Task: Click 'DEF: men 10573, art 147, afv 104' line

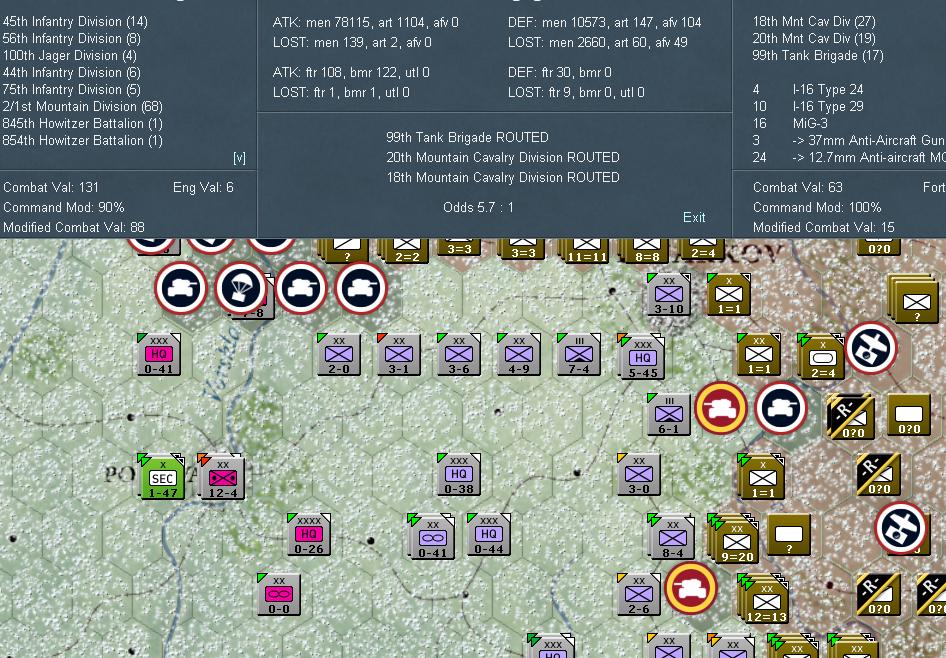Action: click(605, 23)
